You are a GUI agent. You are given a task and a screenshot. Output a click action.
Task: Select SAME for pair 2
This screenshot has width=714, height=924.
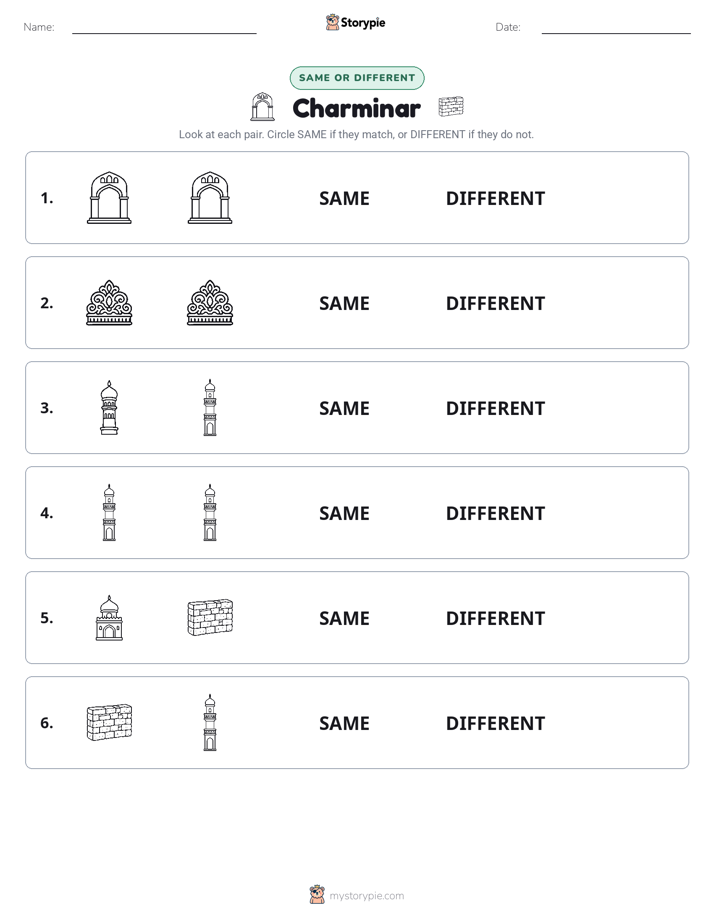point(344,303)
